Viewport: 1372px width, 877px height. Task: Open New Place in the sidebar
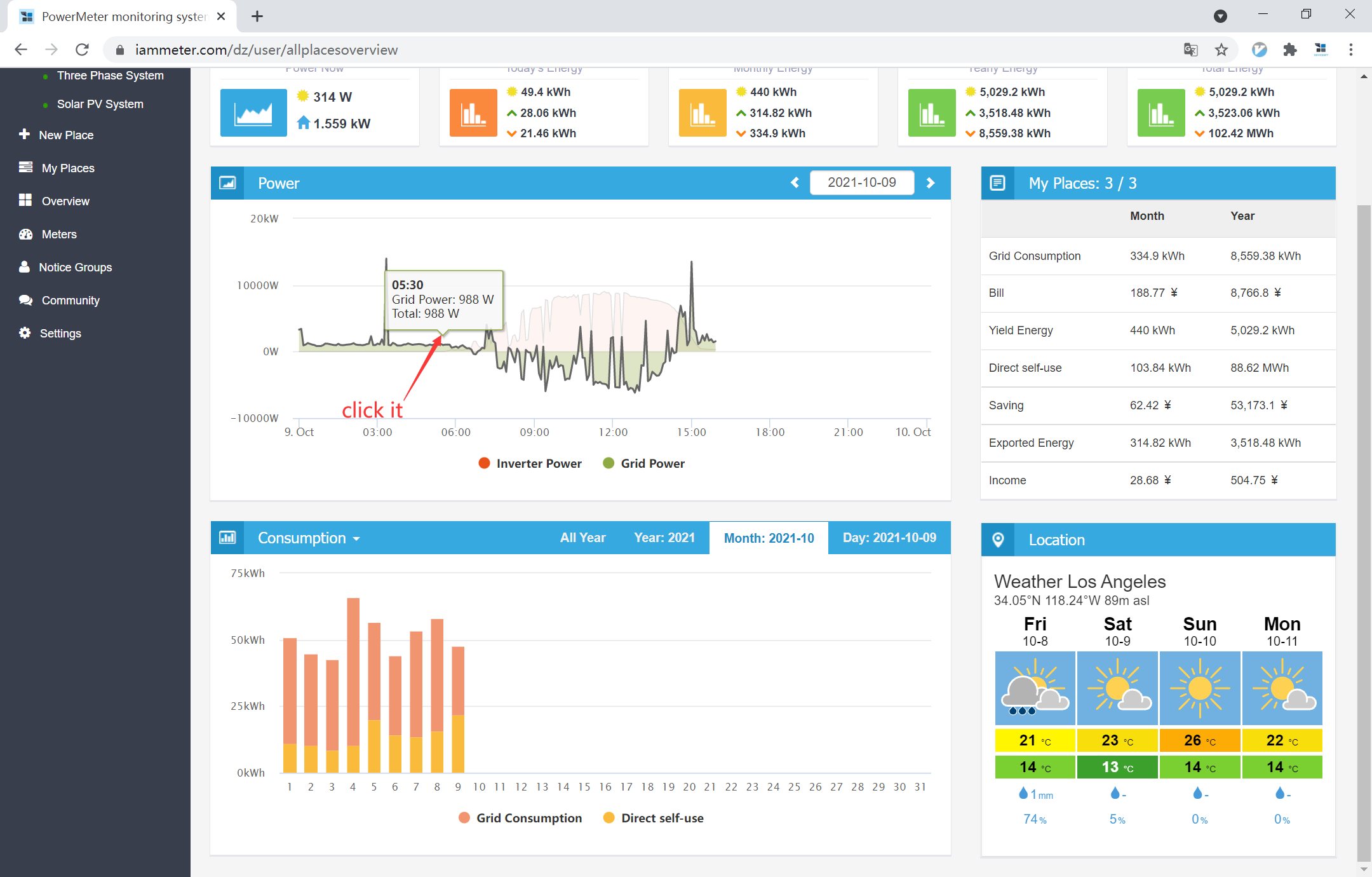coord(65,135)
